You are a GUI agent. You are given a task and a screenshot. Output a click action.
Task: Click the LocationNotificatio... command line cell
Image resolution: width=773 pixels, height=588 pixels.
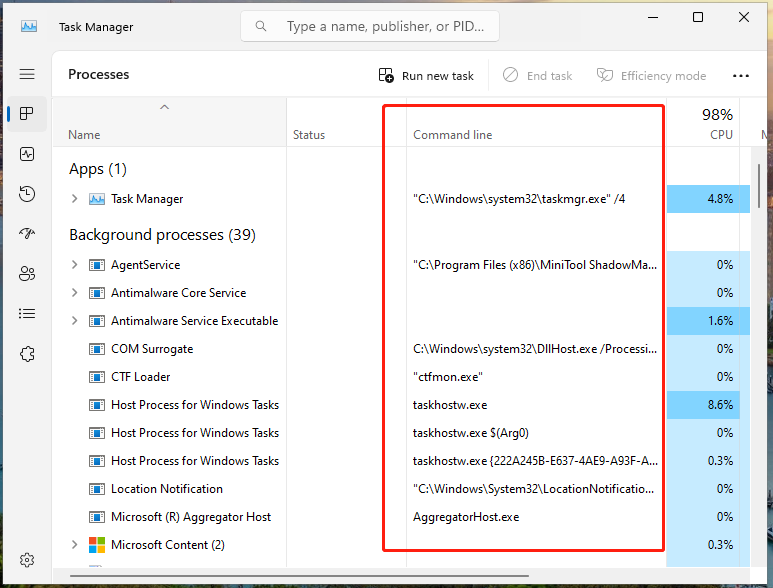[533, 489]
